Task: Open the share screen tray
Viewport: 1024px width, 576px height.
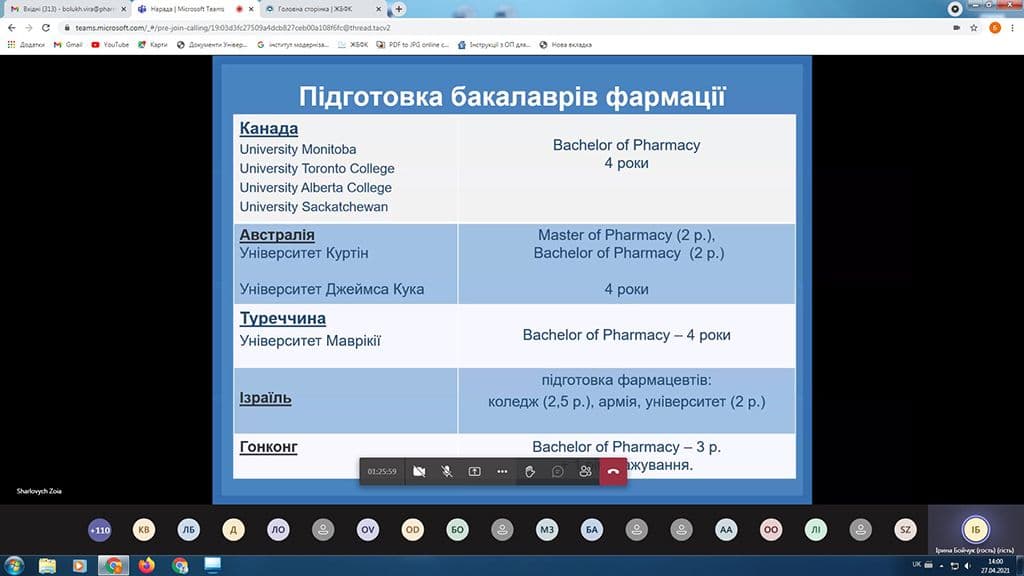Action: point(475,472)
